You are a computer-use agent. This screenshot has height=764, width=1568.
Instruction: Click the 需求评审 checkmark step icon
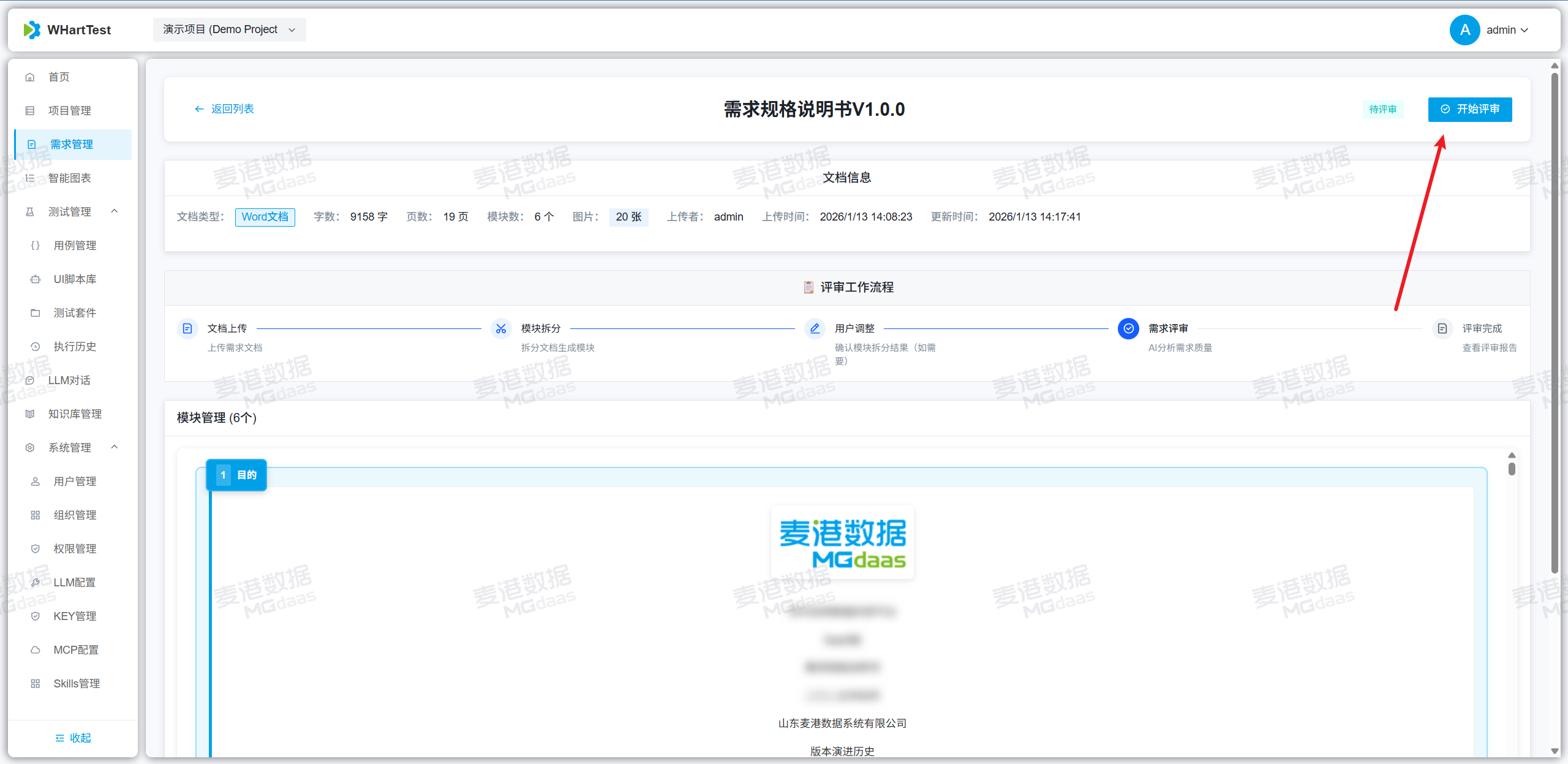1128,329
